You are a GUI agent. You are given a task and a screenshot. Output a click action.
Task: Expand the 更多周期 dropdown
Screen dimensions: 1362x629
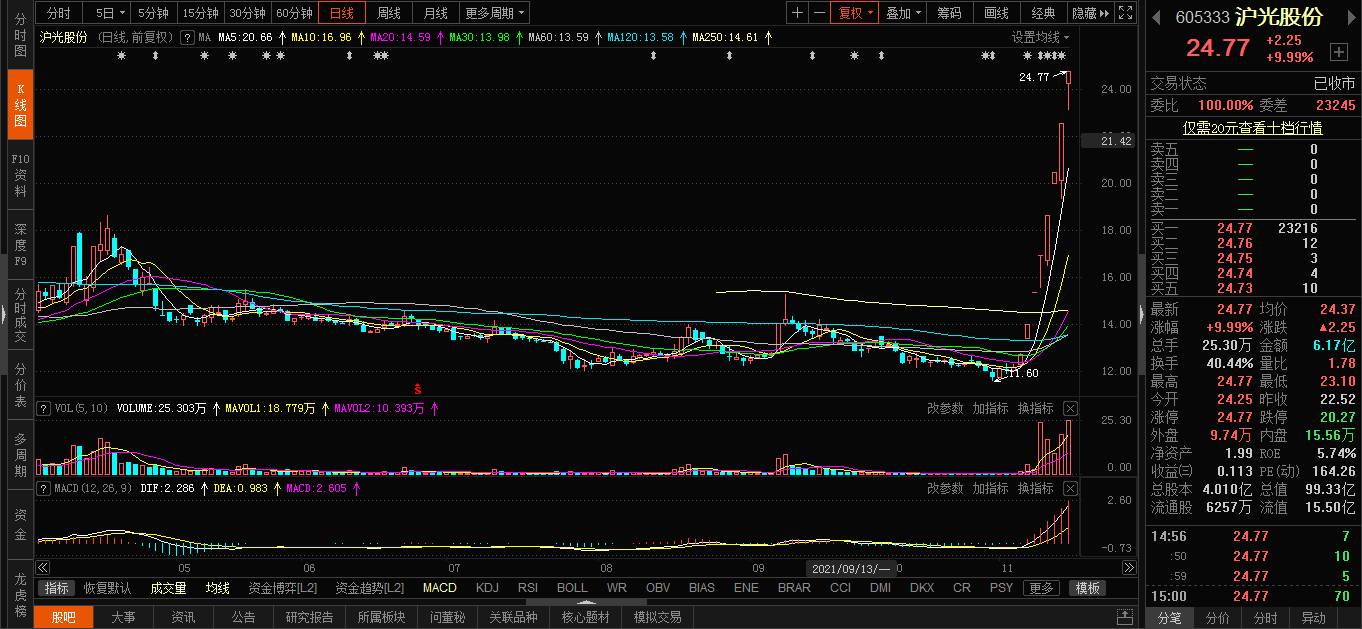(495, 13)
